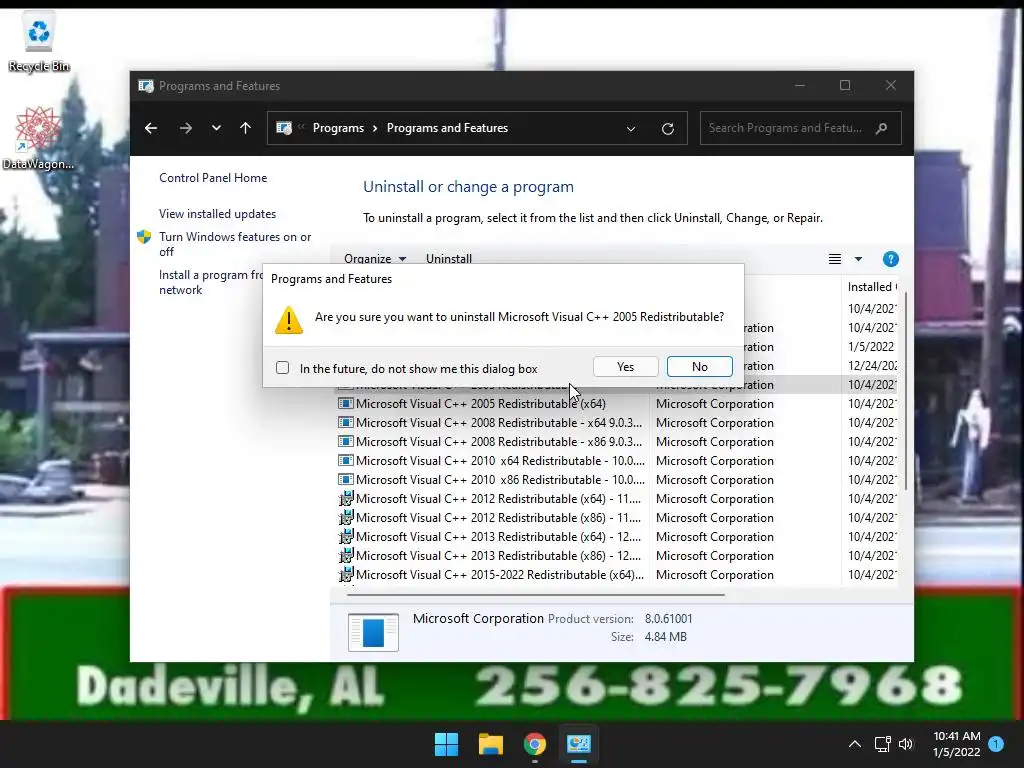Confirm uninstall by clicking Yes
This screenshot has width=1024, height=768.
[x=625, y=367]
